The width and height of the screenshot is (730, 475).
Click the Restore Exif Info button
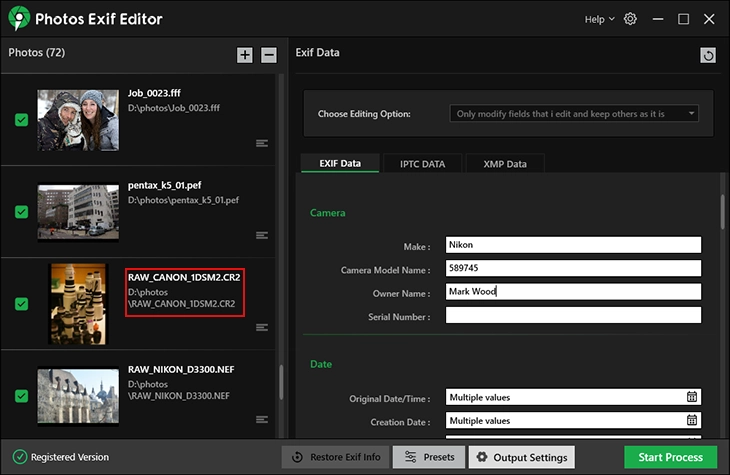click(335, 457)
